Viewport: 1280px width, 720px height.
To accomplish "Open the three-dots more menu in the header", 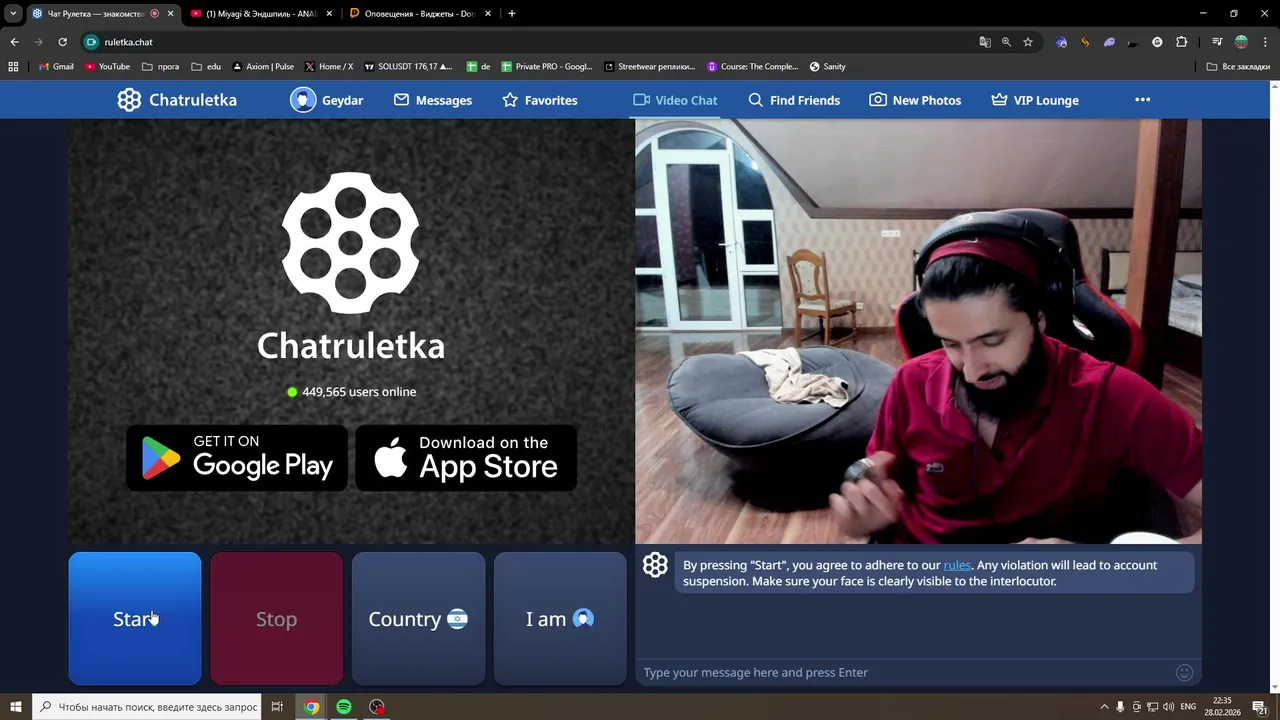I will (1142, 100).
